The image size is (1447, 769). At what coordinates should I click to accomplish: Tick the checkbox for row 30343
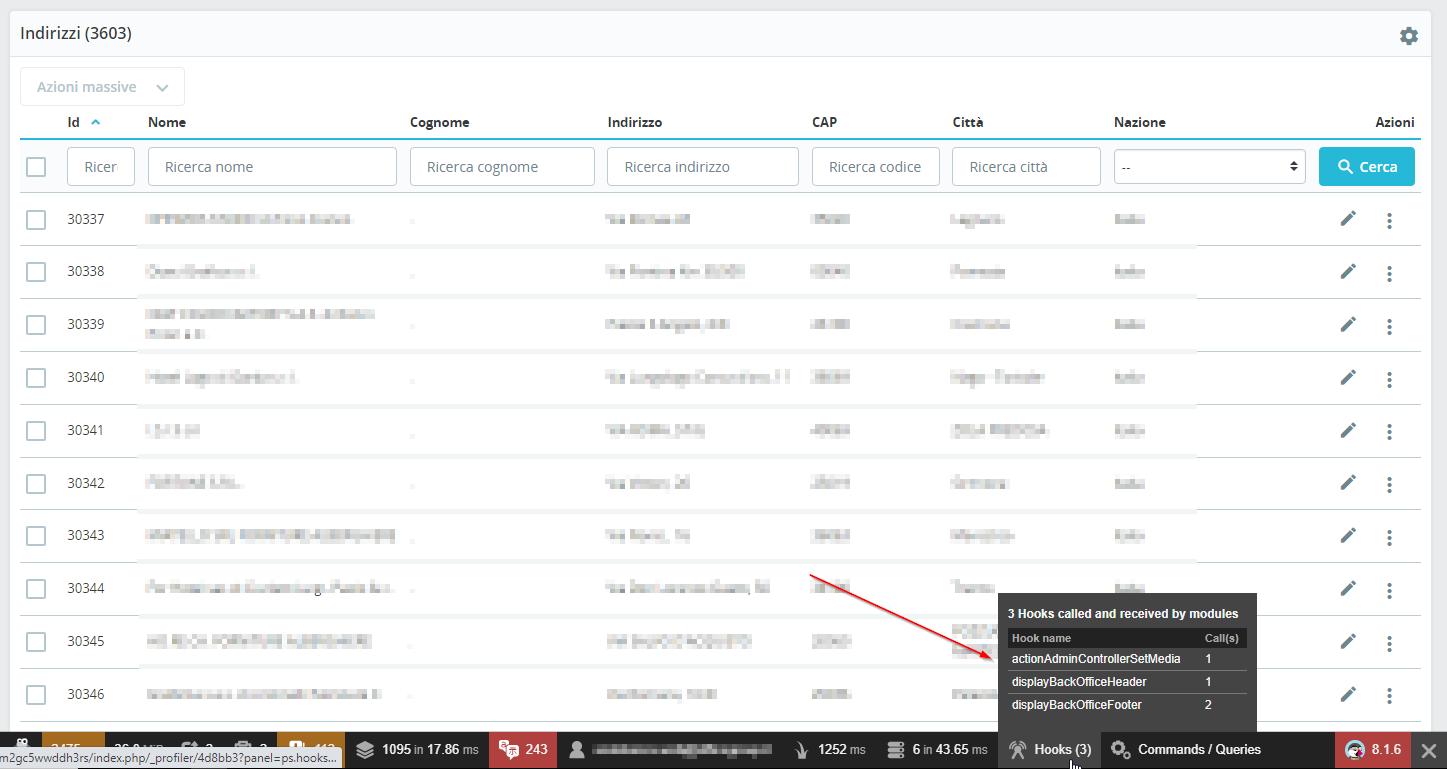[36, 536]
